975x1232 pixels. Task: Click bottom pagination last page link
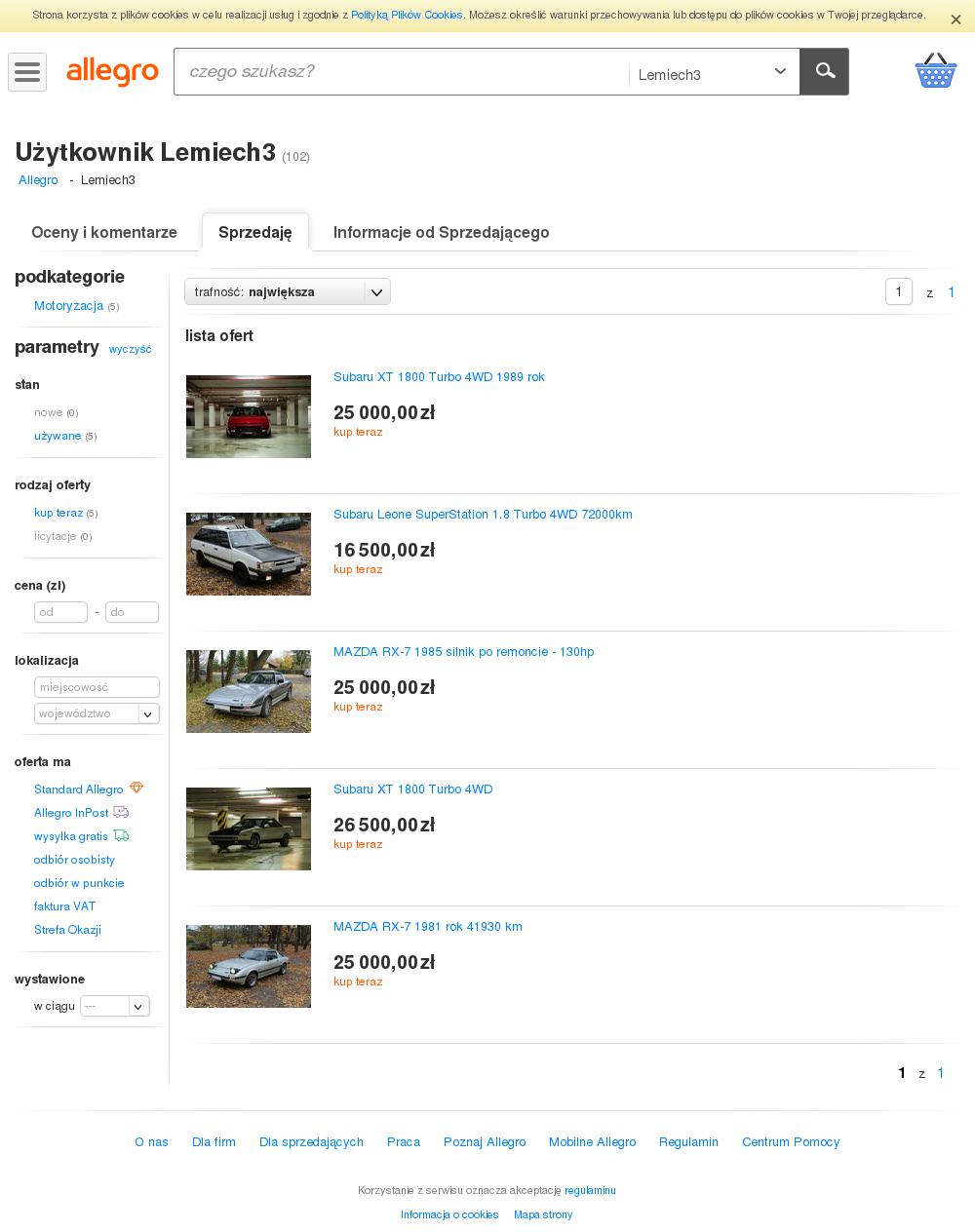(941, 1073)
